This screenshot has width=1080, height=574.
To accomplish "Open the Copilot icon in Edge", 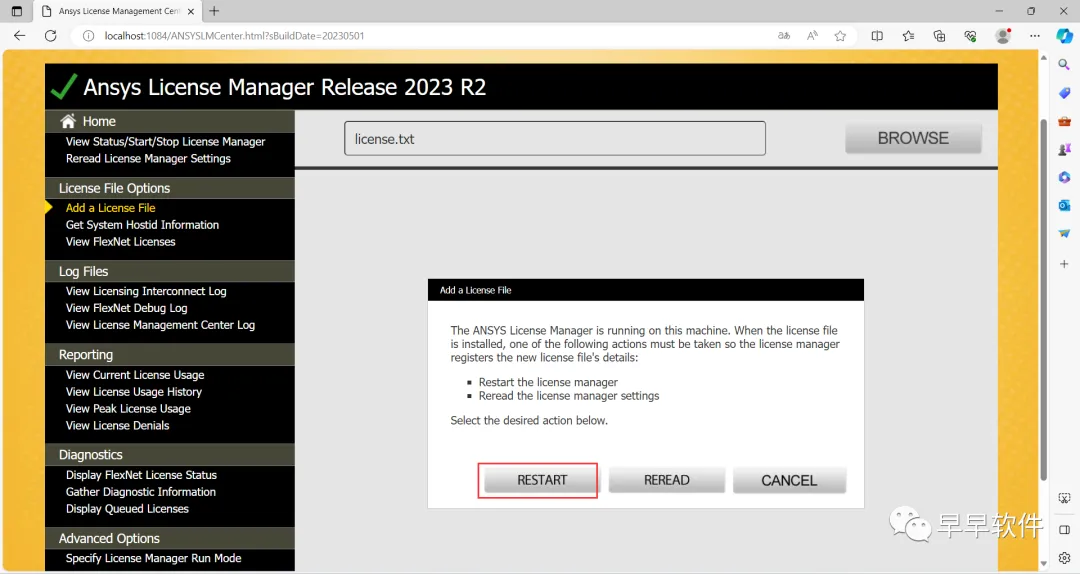I will point(1064,36).
